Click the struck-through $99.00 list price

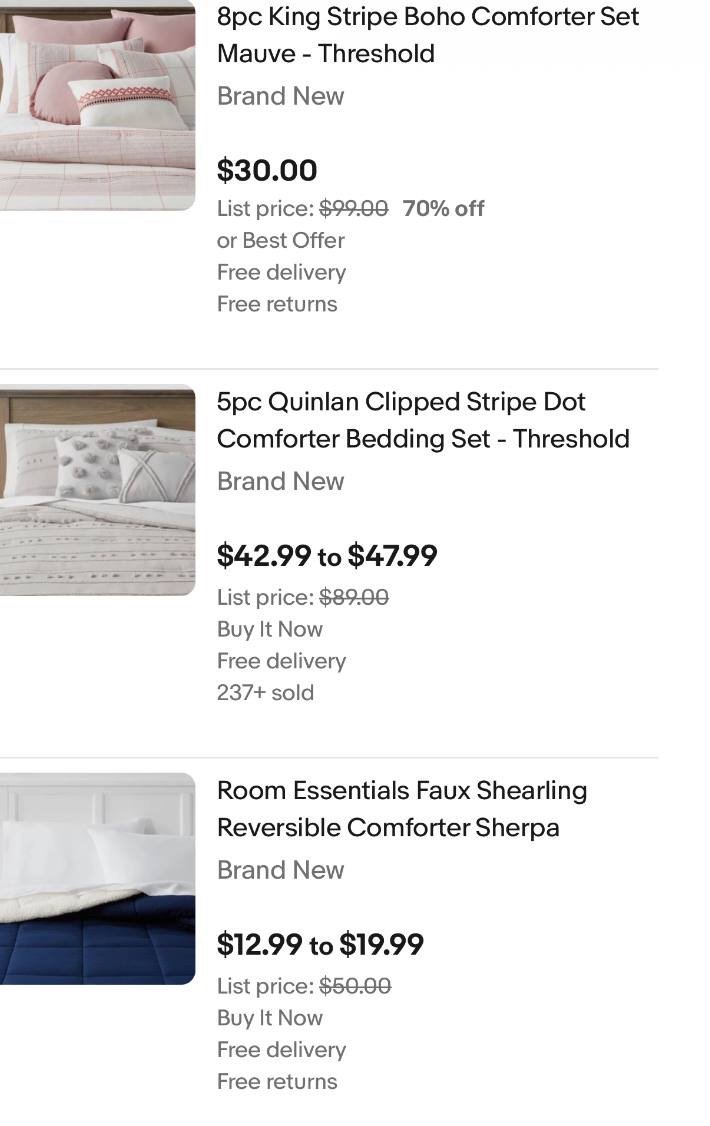353,209
